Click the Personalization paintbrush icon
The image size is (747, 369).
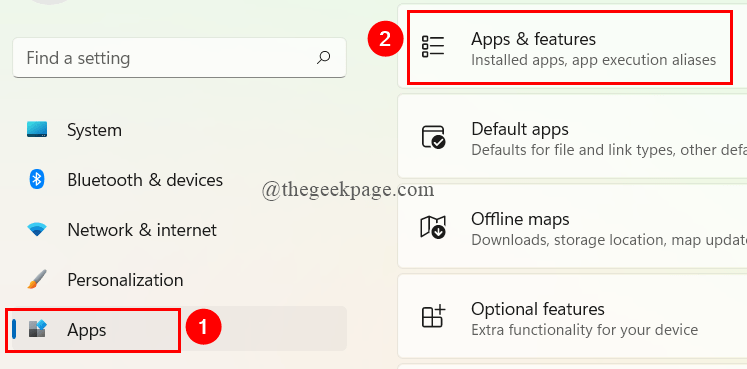[37, 279]
